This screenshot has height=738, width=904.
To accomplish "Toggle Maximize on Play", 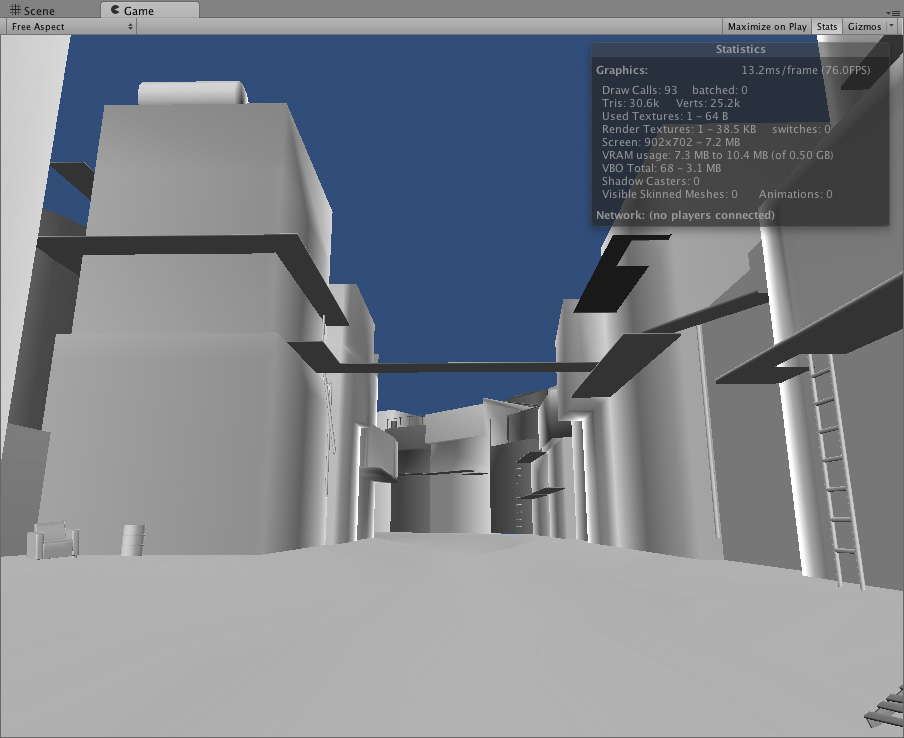I will point(767,27).
